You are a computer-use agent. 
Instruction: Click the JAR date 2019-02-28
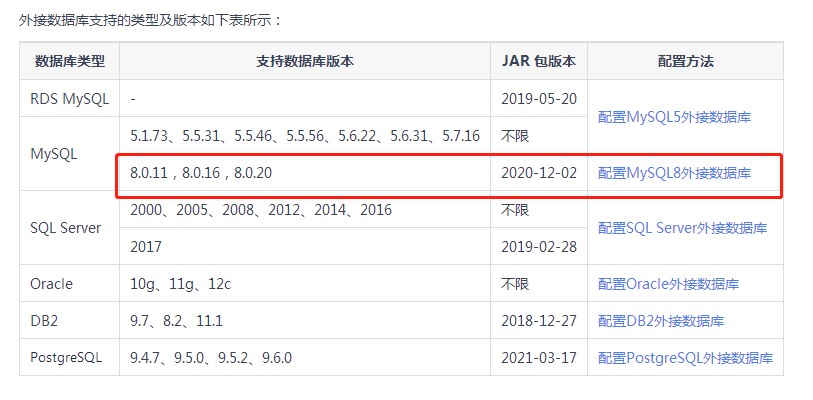[539, 246]
